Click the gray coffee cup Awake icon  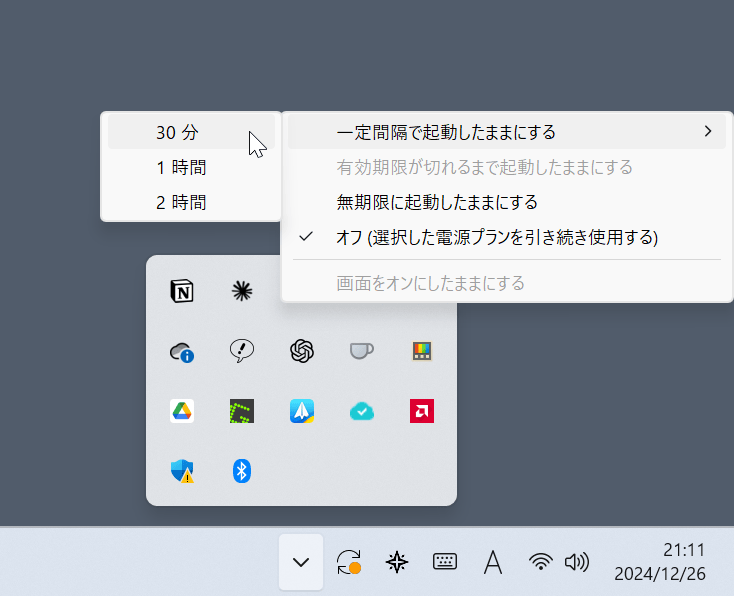[x=361, y=351]
